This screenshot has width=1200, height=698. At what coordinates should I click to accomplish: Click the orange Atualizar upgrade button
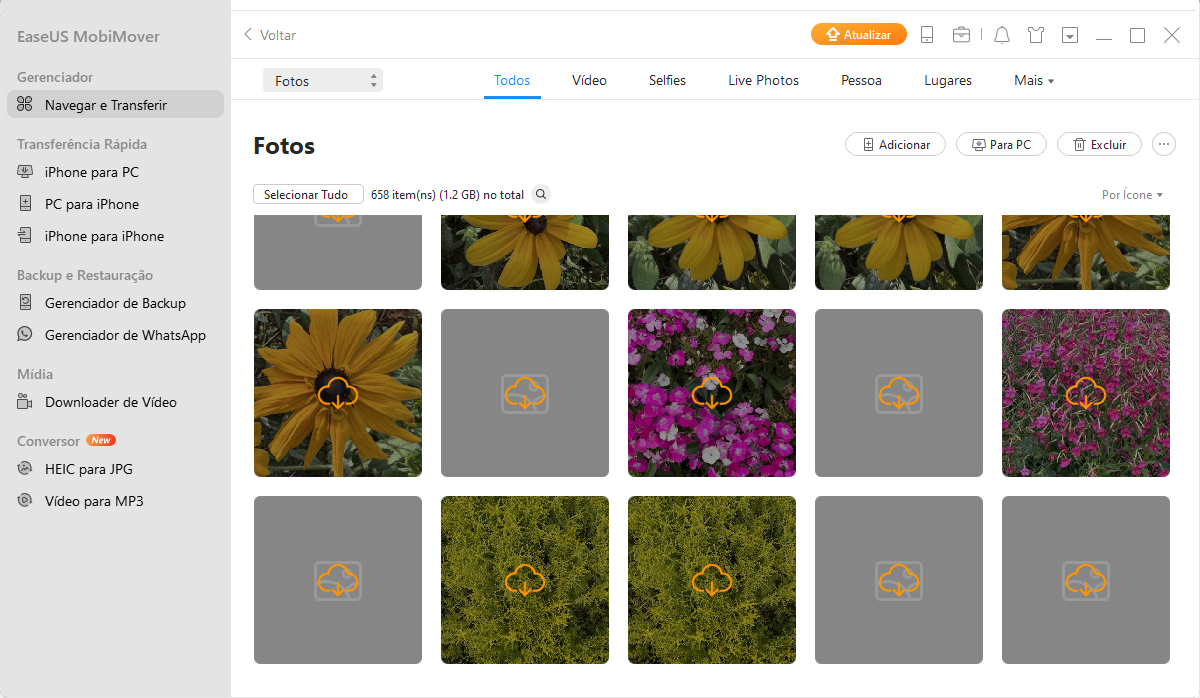point(858,35)
